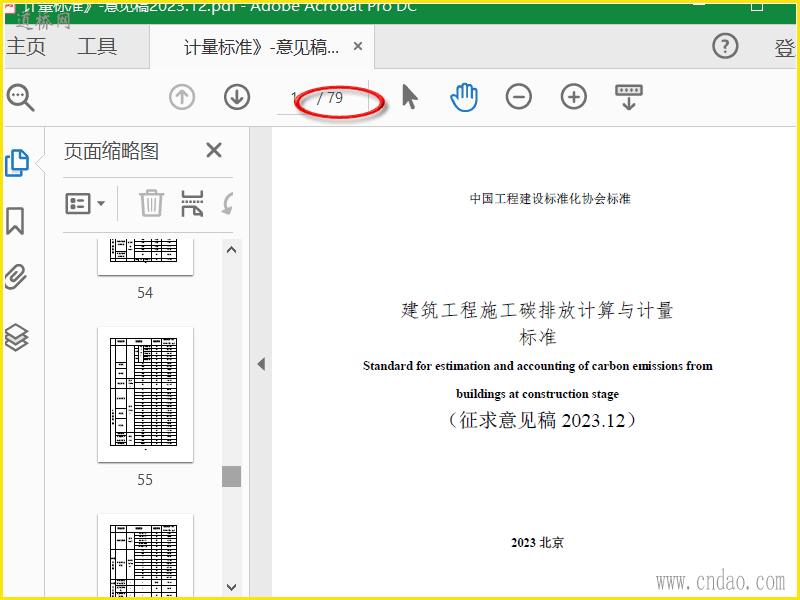This screenshot has width=800, height=600.
Task: Click the current page number field
Action: [294, 97]
